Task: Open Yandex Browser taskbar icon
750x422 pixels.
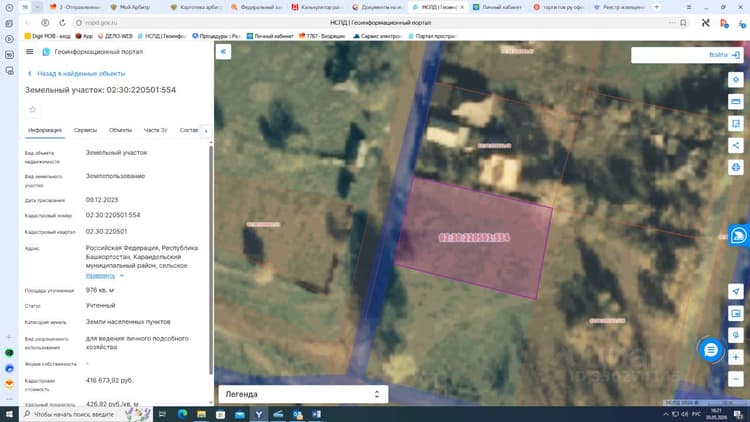Action: coord(259,414)
